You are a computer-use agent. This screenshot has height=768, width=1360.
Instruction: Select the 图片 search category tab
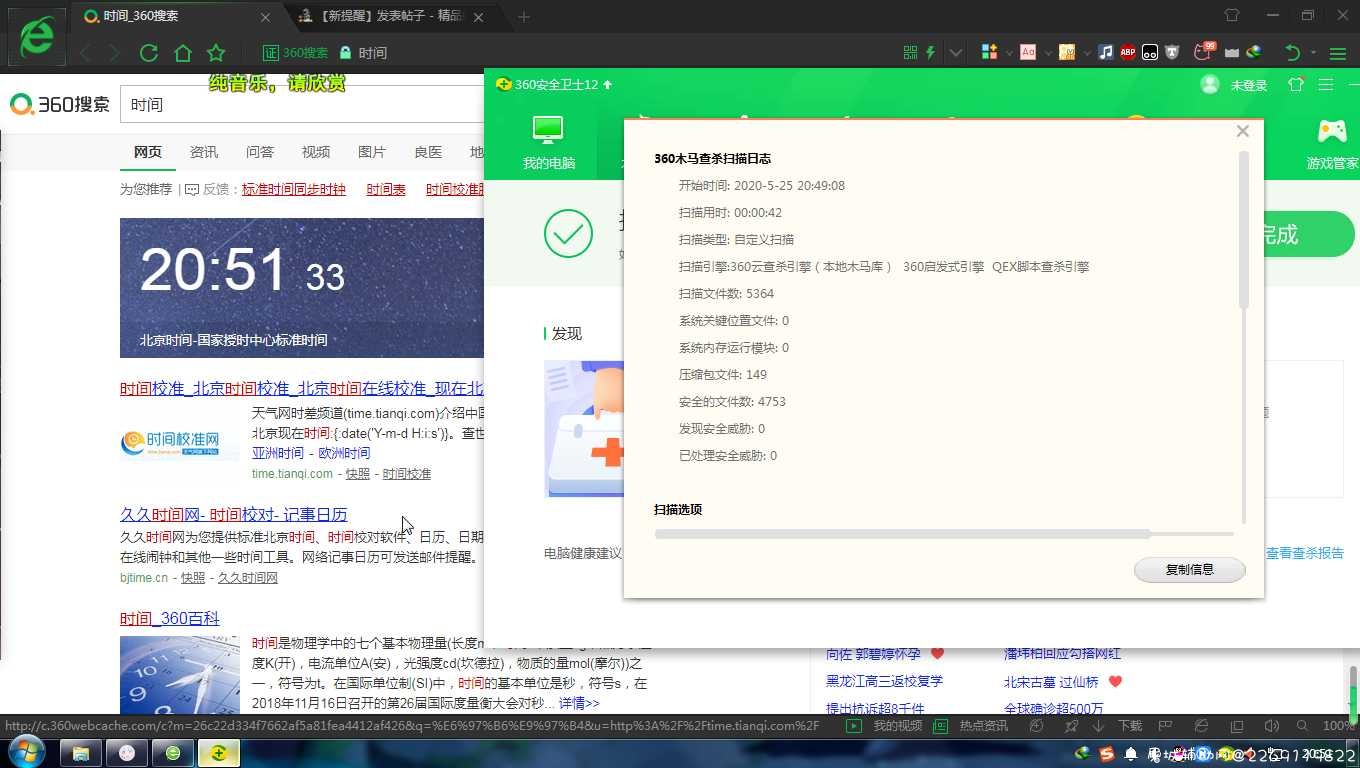(372, 151)
